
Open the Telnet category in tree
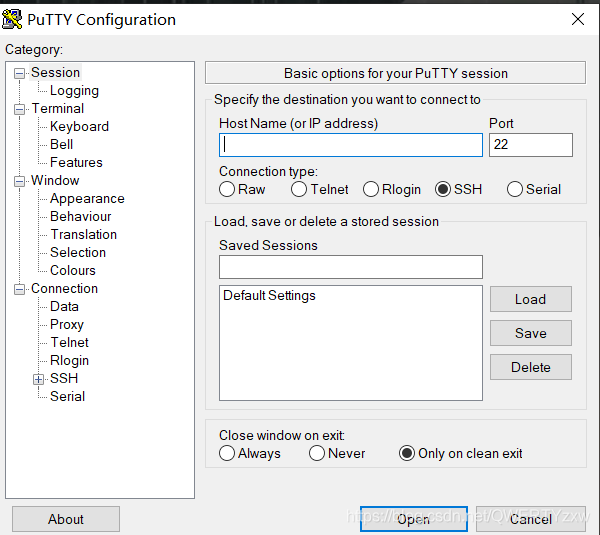(69, 342)
